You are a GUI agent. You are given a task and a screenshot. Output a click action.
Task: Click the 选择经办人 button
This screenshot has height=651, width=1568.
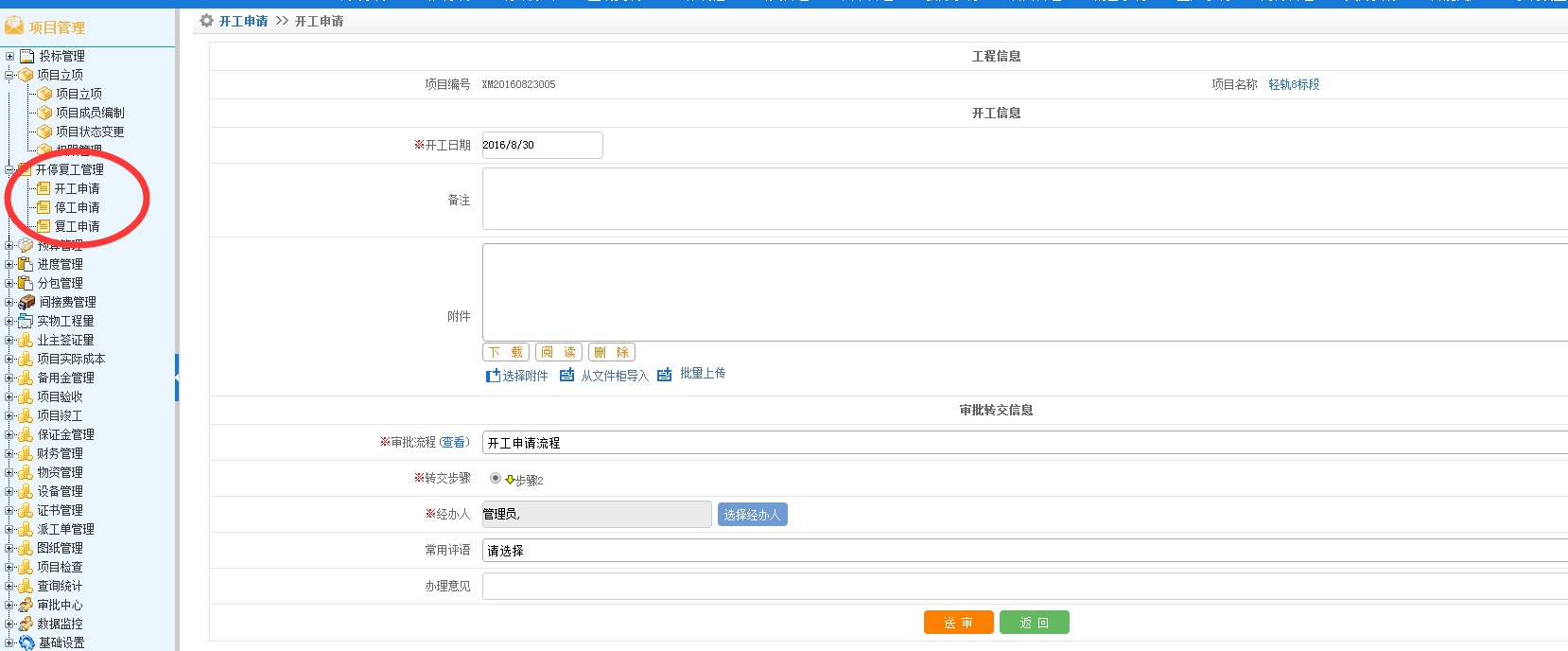point(753,515)
